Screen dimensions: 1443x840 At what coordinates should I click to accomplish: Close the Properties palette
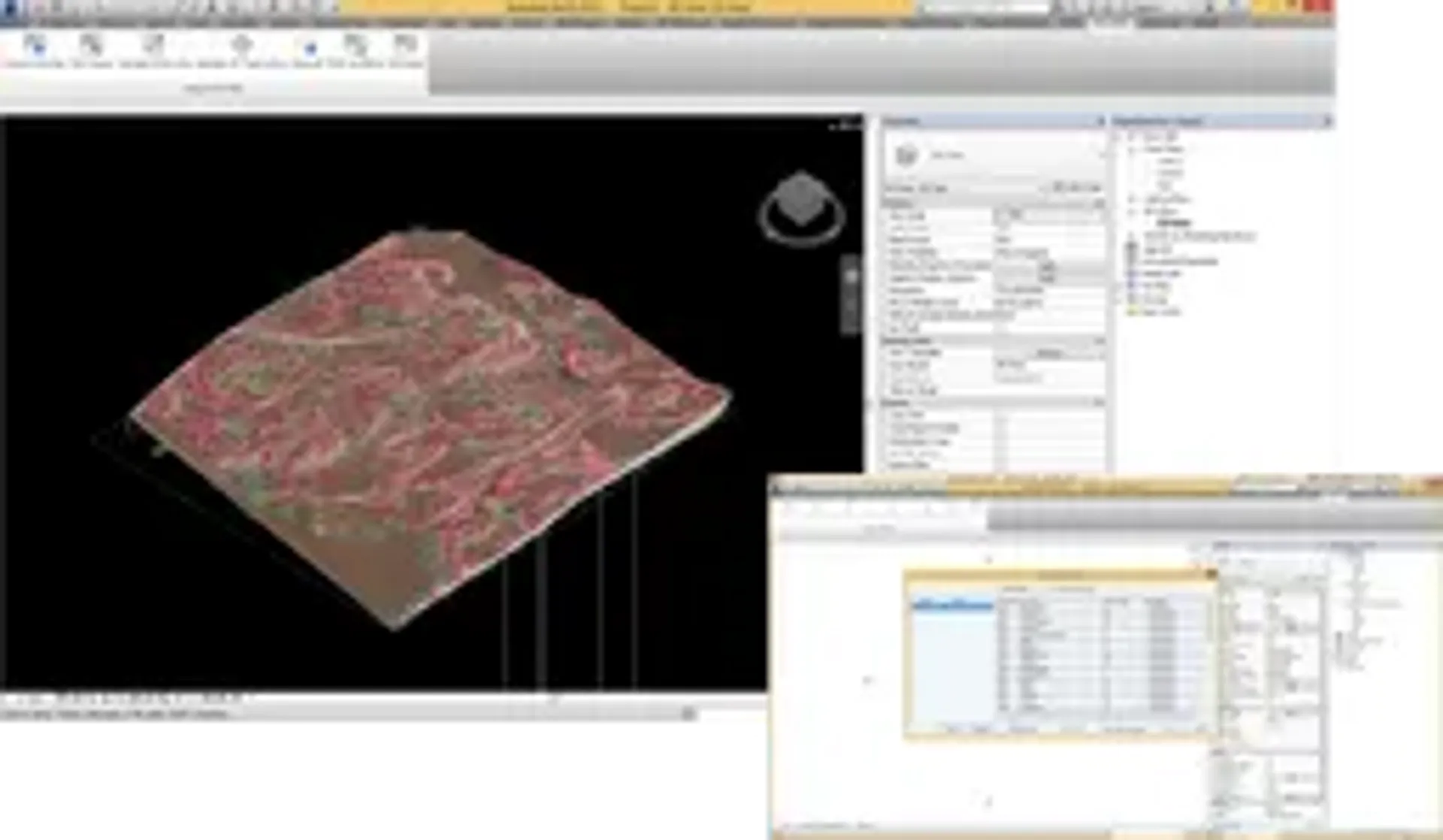click(1100, 121)
